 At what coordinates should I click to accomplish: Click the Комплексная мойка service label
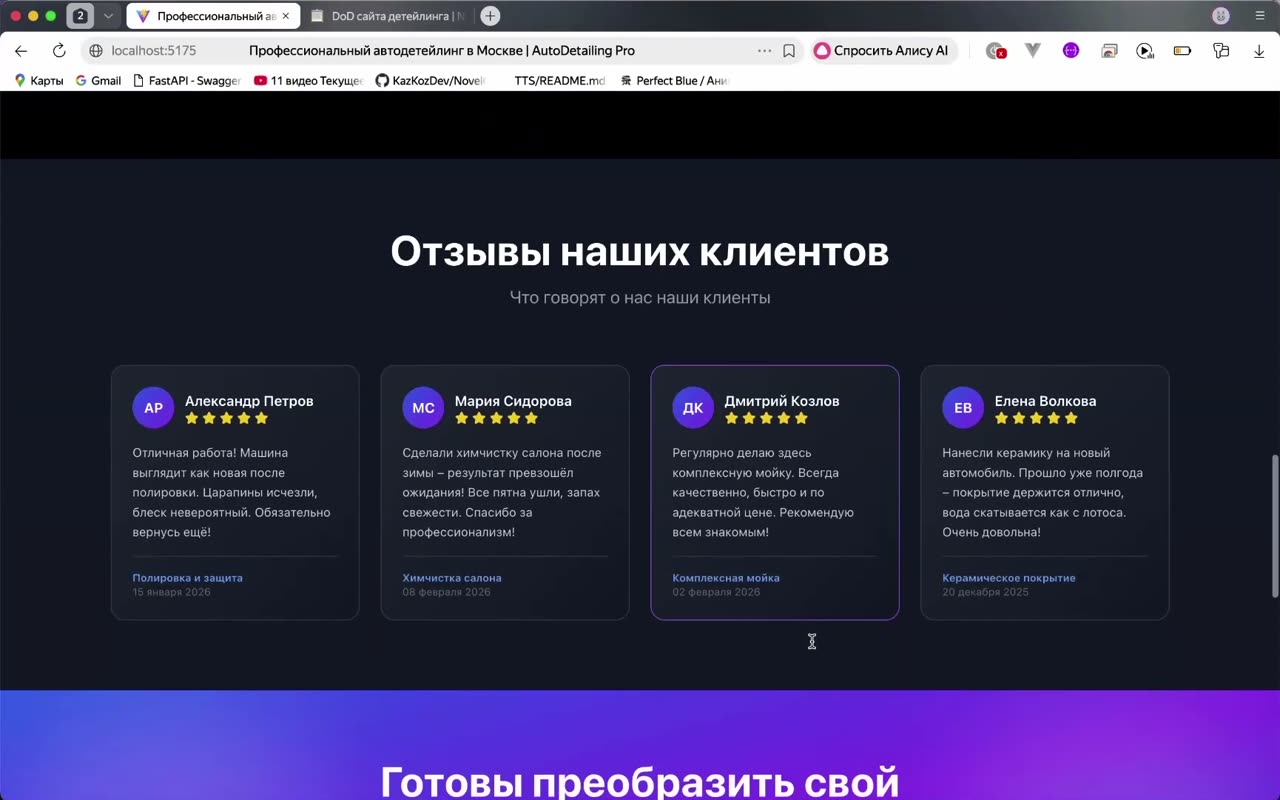[726, 578]
